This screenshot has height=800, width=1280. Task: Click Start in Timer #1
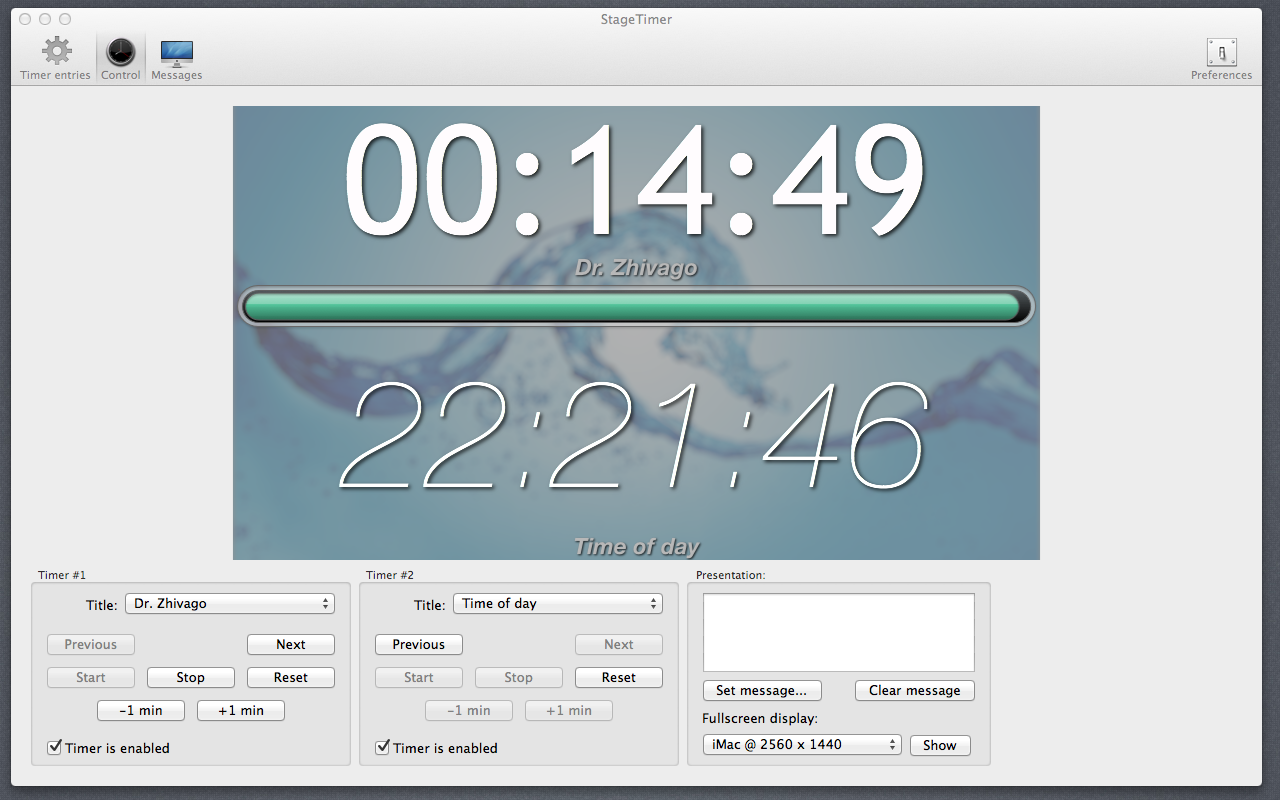pos(91,678)
